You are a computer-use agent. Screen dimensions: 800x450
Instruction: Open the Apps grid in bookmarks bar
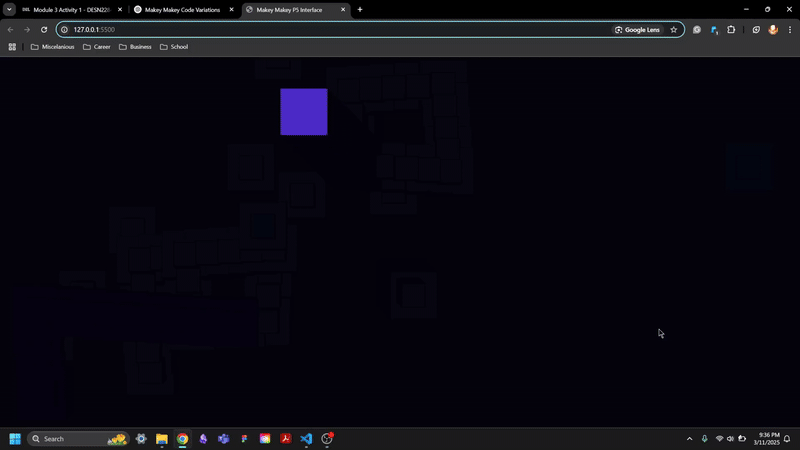[12, 47]
